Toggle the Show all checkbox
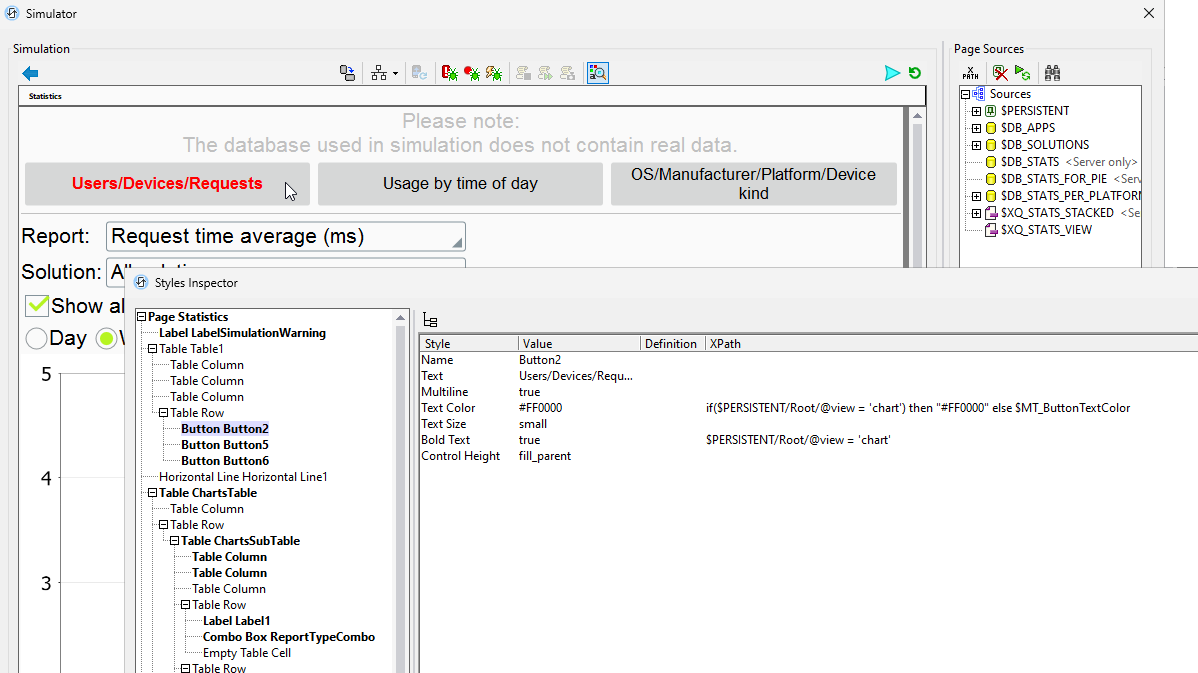This screenshot has height=673, width=1198. point(37,306)
